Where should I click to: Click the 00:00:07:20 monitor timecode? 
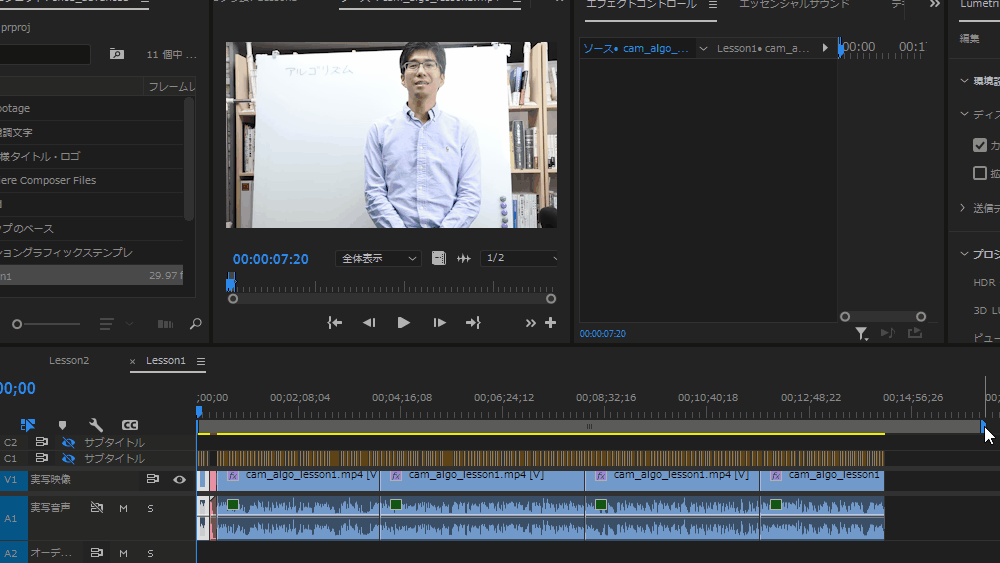[270, 259]
